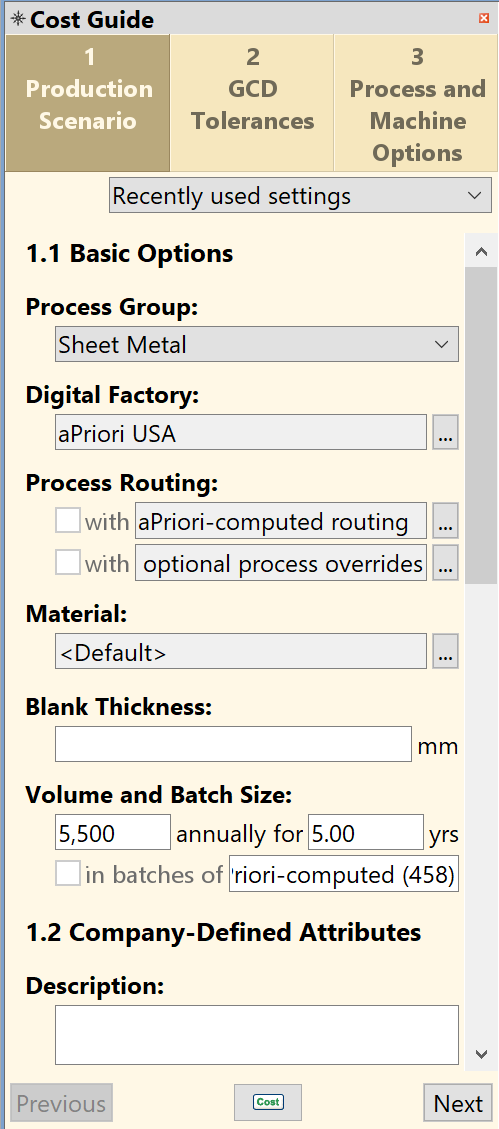Close the Cost Guide panel
499x1129 pixels.
[x=484, y=18]
